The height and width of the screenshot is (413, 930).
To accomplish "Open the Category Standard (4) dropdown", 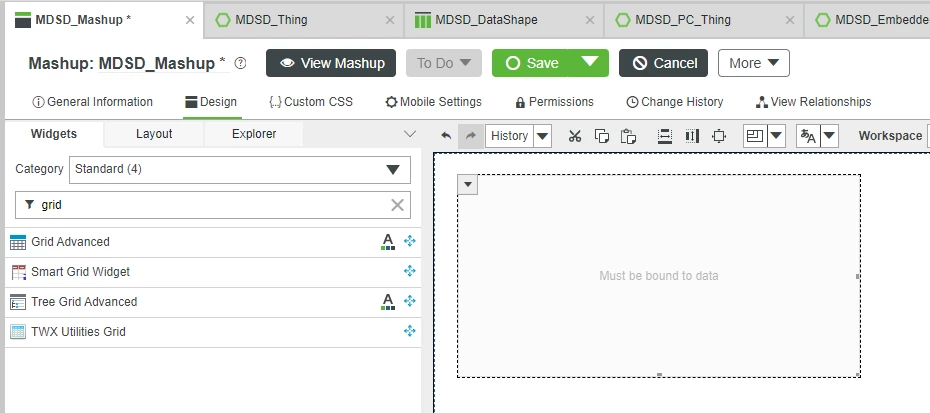I will 240,170.
